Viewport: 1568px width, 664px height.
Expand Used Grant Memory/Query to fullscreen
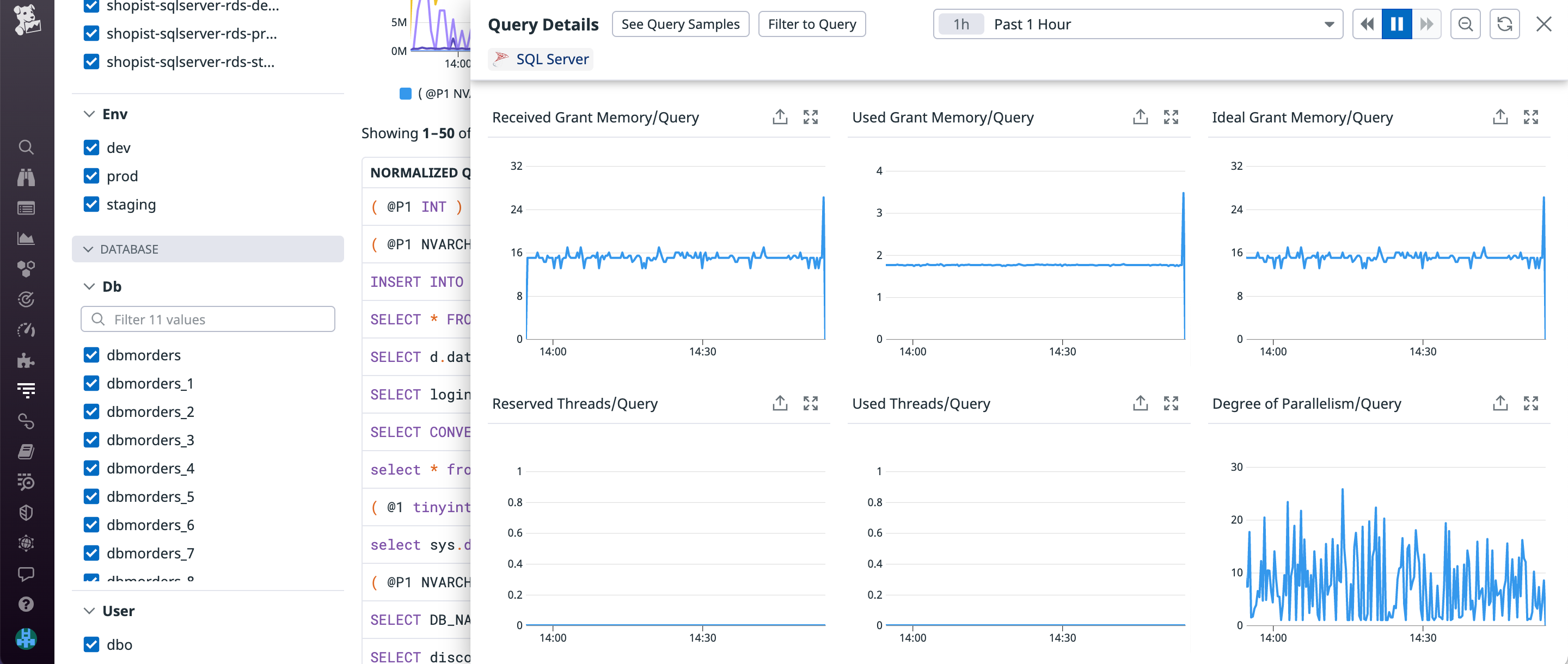point(1171,116)
